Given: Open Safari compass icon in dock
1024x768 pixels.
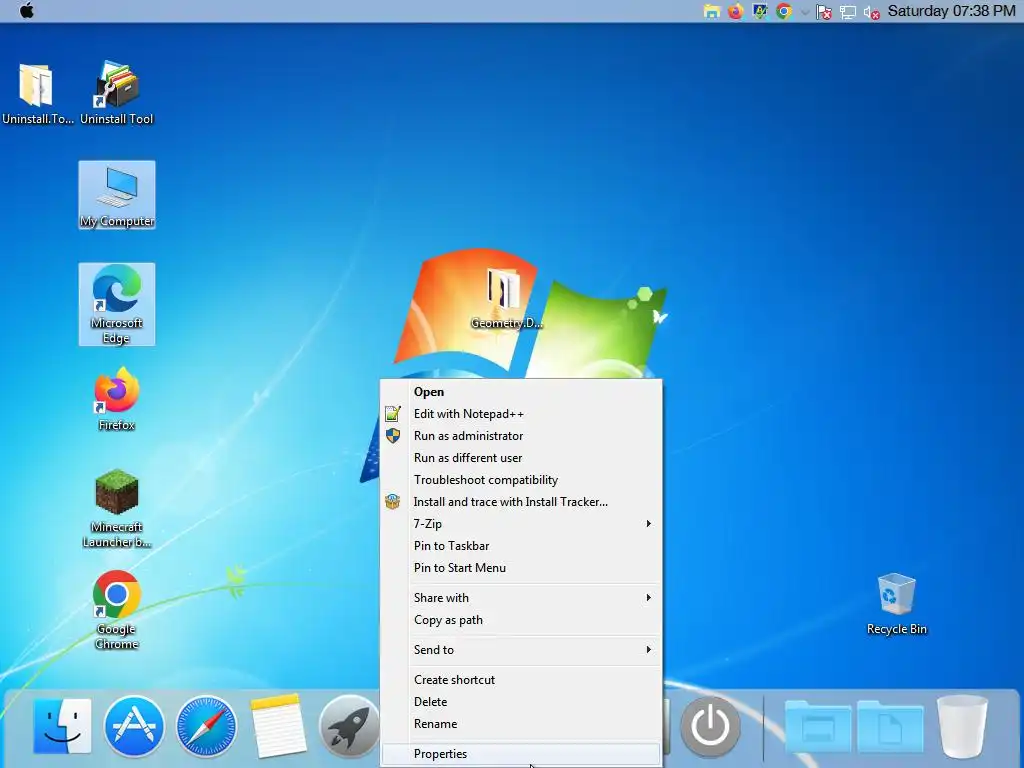Looking at the screenshot, I should click(x=206, y=726).
